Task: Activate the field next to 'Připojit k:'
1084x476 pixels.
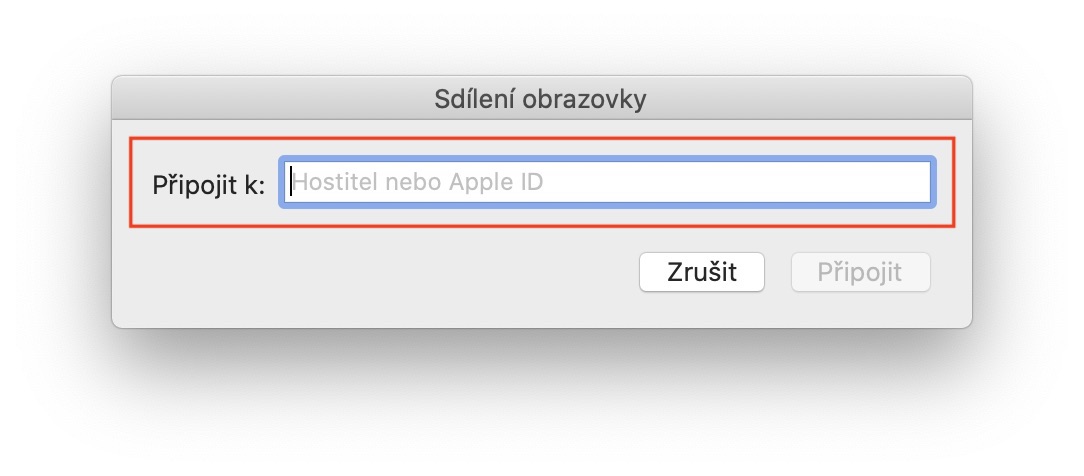Action: (x=608, y=183)
